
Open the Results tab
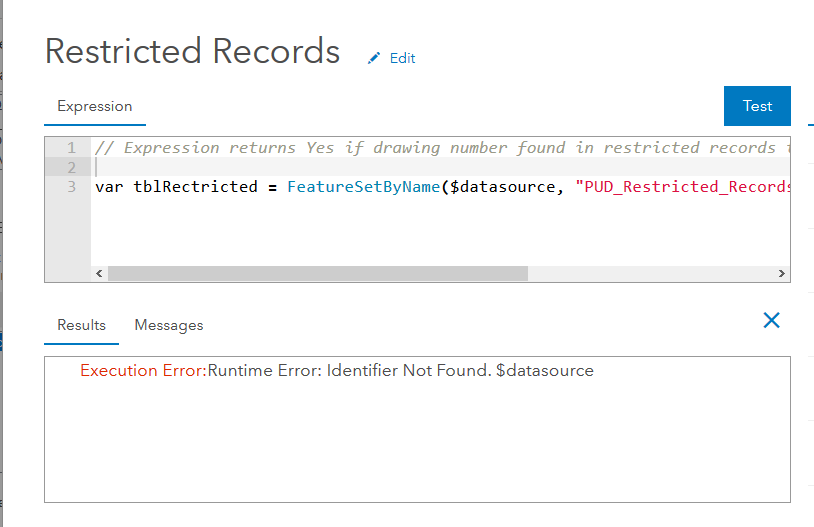[x=81, y=325]
